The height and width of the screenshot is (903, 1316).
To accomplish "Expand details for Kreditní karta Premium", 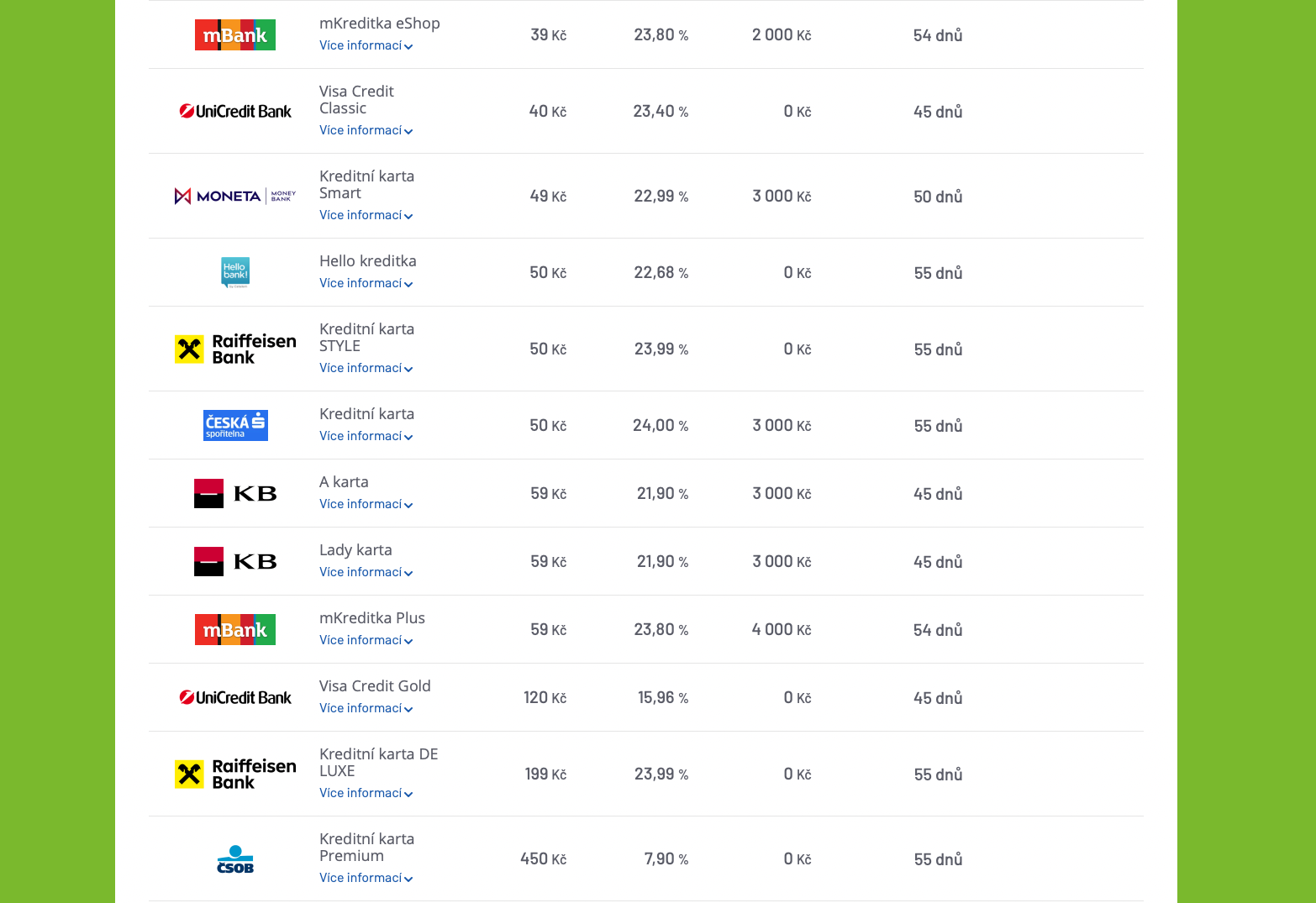I will [366, 878].
